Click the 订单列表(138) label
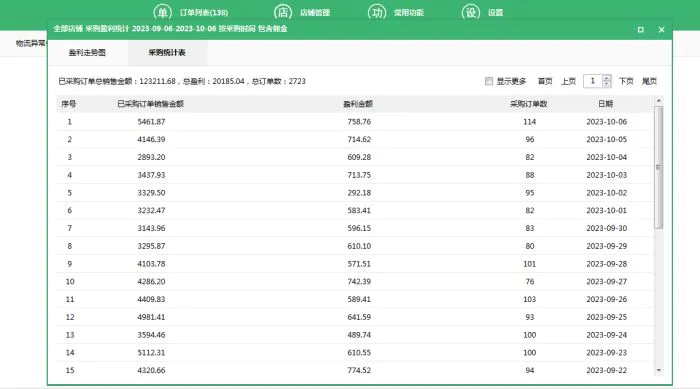This screenshot has width=700, height=389. (x=204, y=13)
